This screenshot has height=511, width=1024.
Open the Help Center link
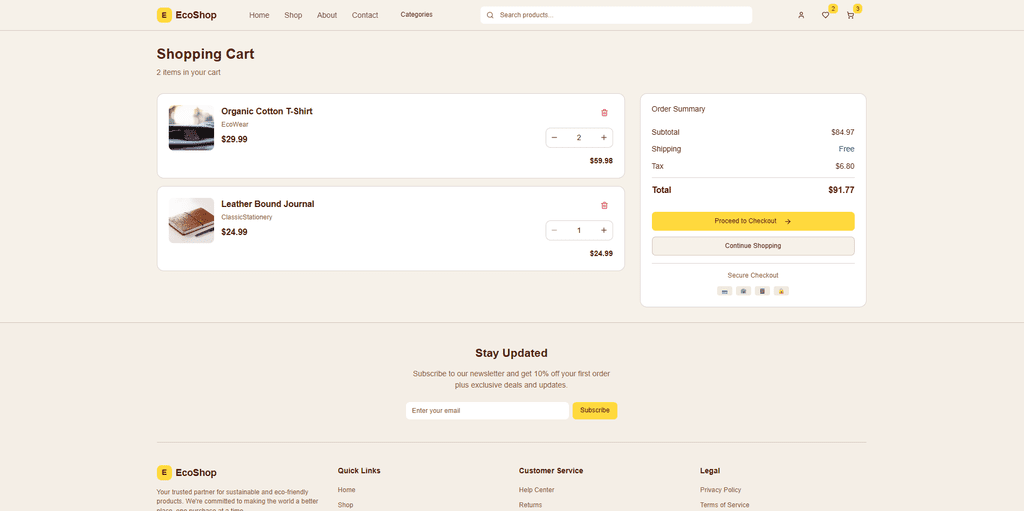tap(537, 490)
